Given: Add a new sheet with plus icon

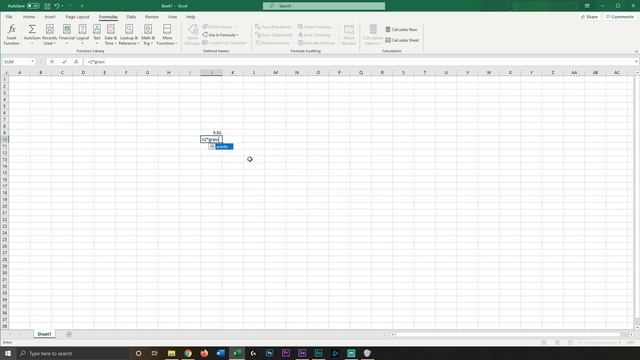Looking at the screenshot, I should click(69, 334).
